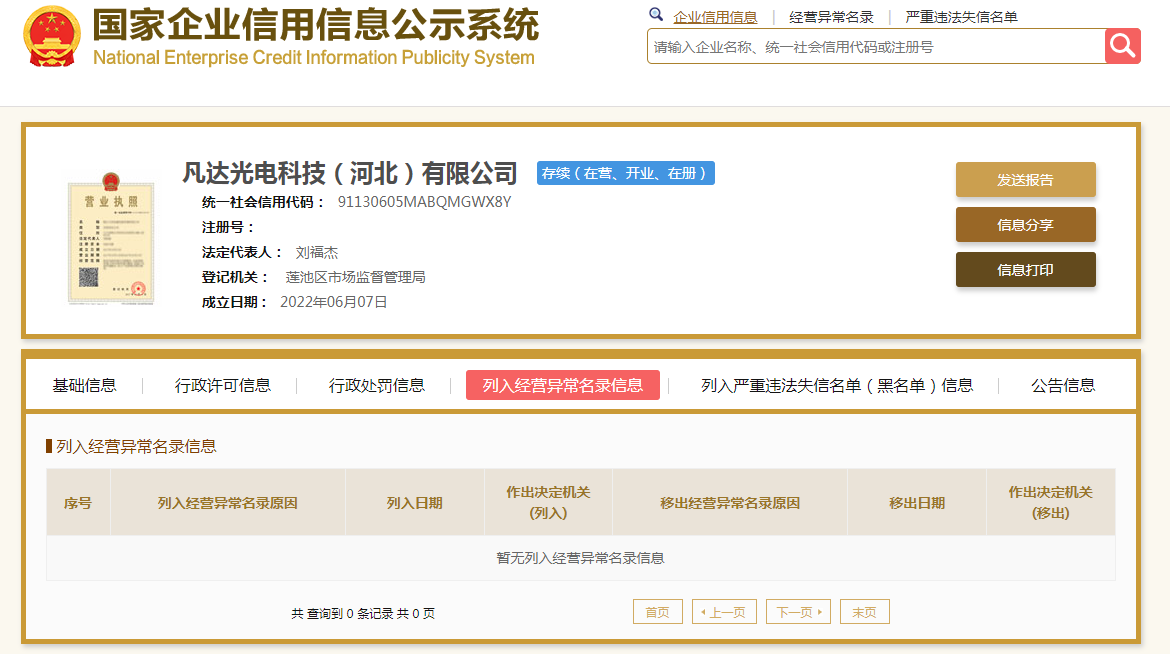Select the 企业信用信息 search category
Screen dimensions: 1170x654
pos(715,16)
